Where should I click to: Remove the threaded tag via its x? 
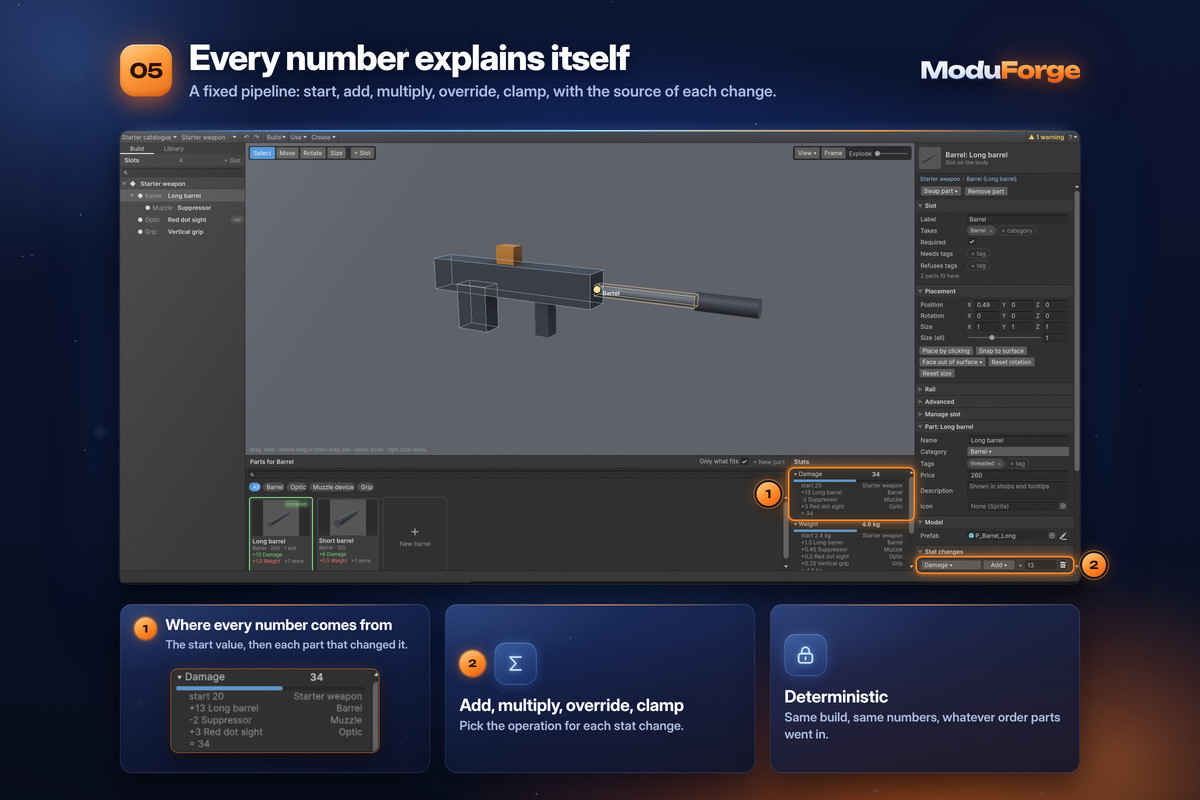point(999,464)
